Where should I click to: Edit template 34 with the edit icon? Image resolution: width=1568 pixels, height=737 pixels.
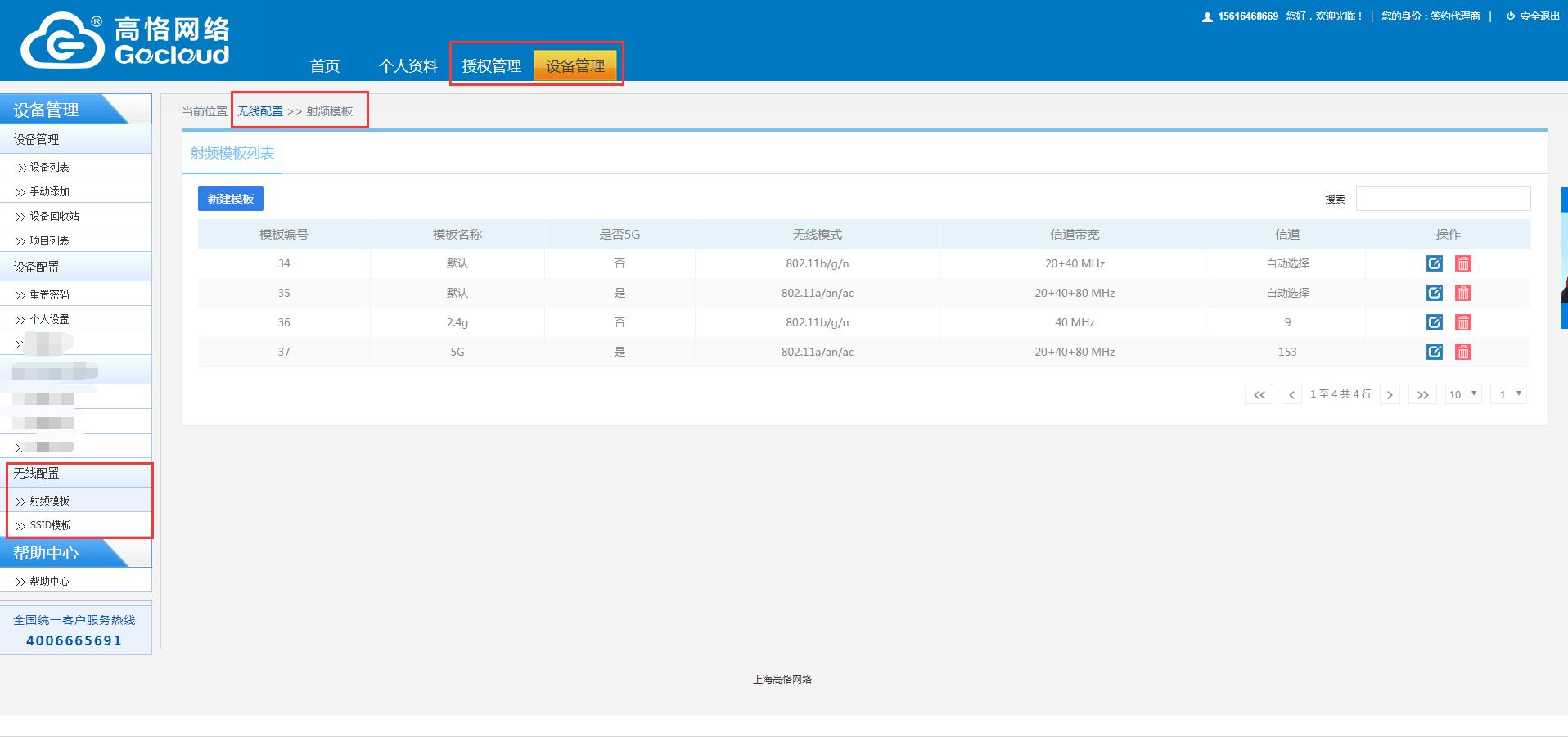[x=1434, y=263]
